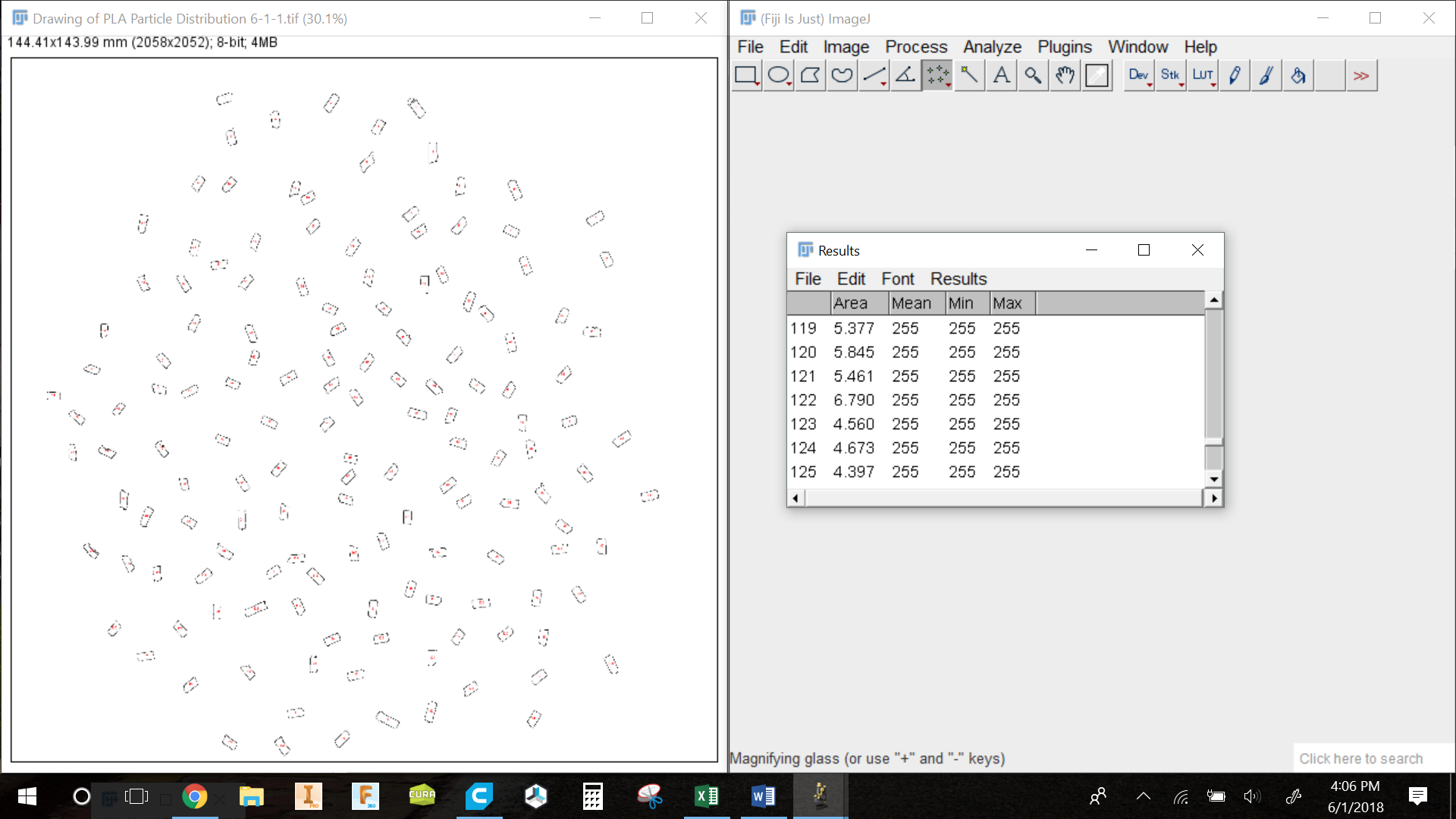Open the Dev tools dropdown
The height and width of the screenshot is (819, 1456).
point(1139,75)
